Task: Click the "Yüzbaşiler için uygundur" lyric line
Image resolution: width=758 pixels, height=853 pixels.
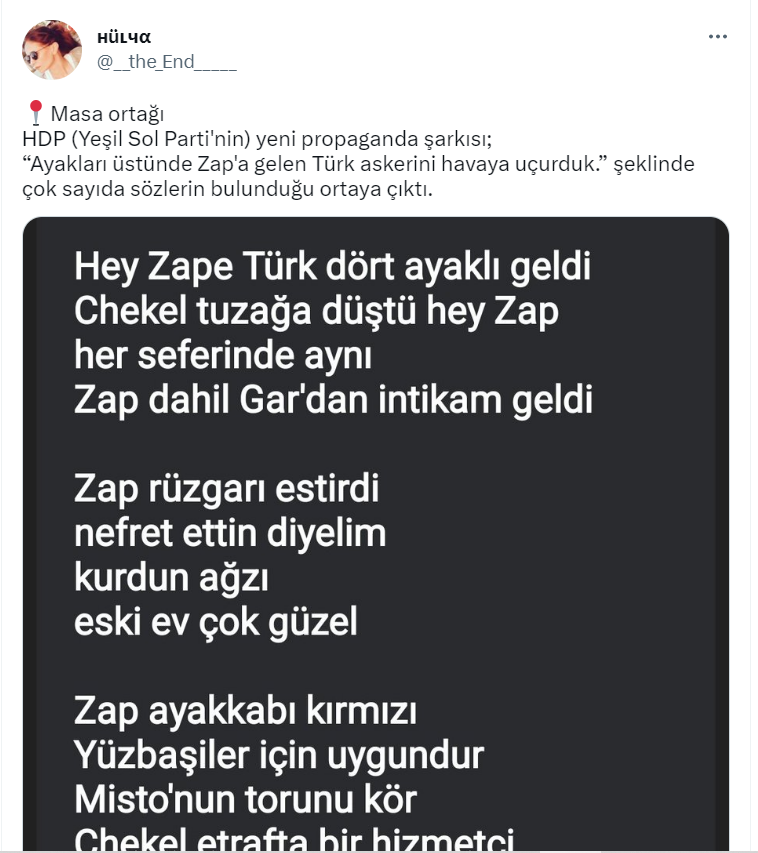Action: (x=279, y=756)
